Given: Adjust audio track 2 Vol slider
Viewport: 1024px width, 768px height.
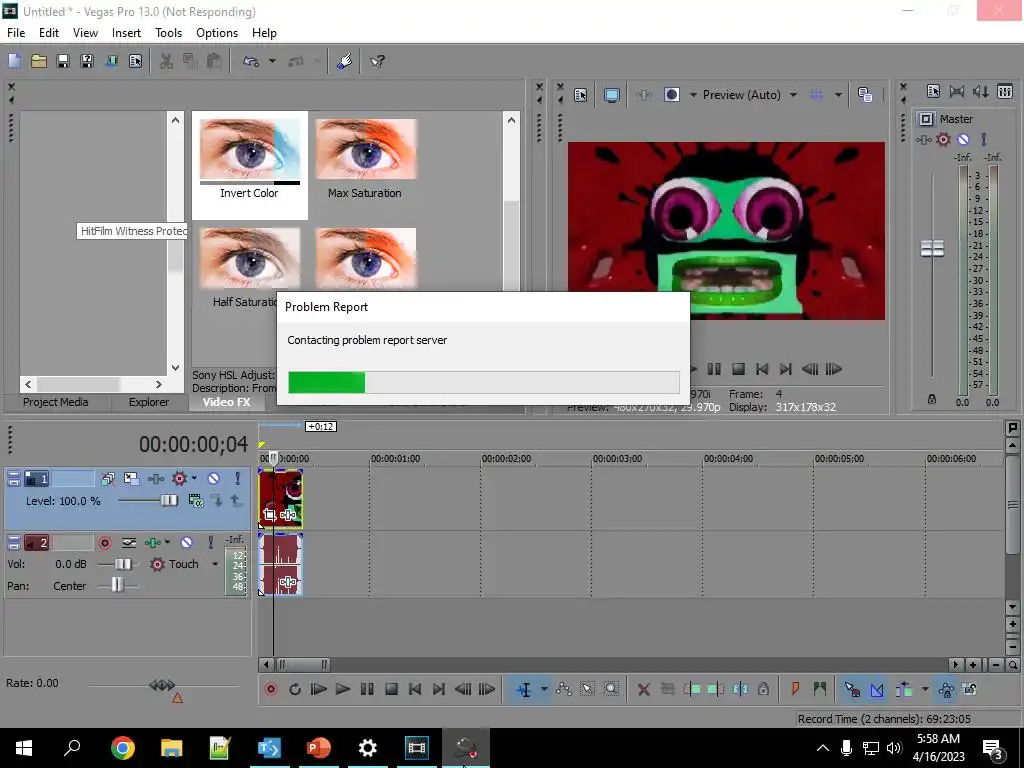Looking at the screenshot, I should tap(122, 564).
